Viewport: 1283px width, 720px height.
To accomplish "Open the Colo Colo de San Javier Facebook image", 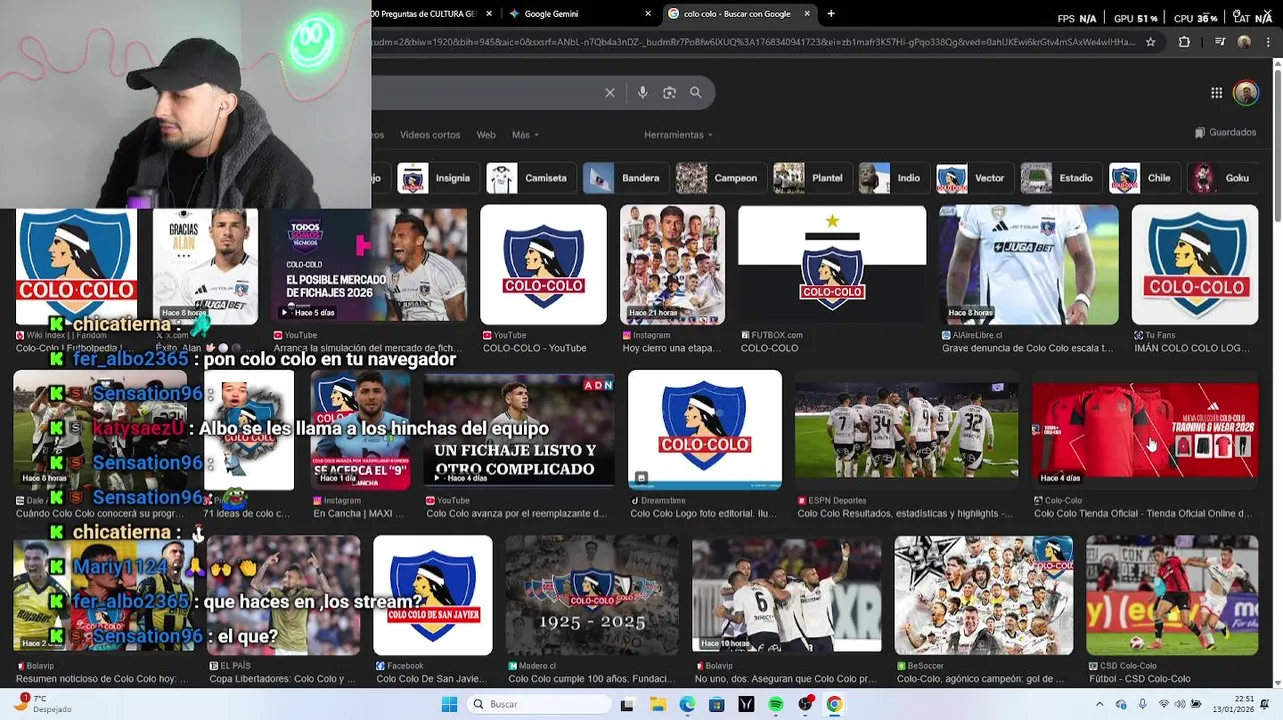I will pos(433,595).
